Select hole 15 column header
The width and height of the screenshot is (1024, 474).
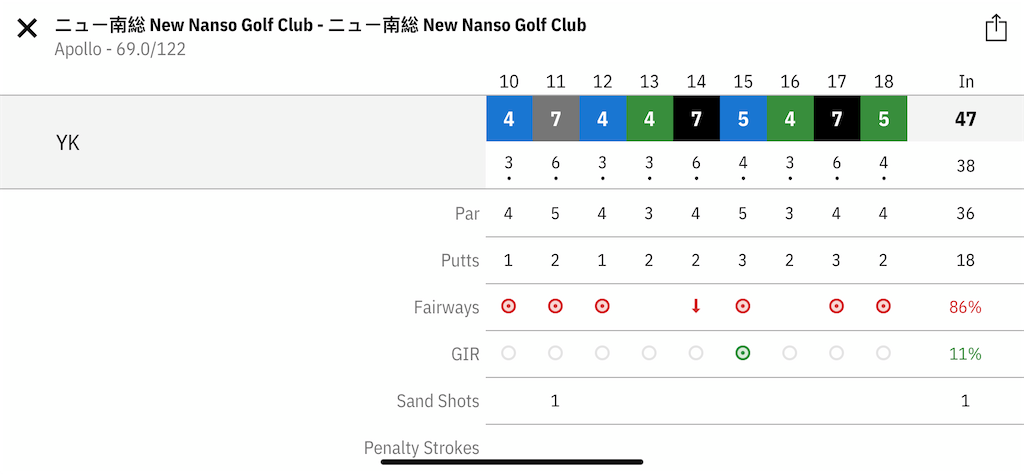pos(743,82)
